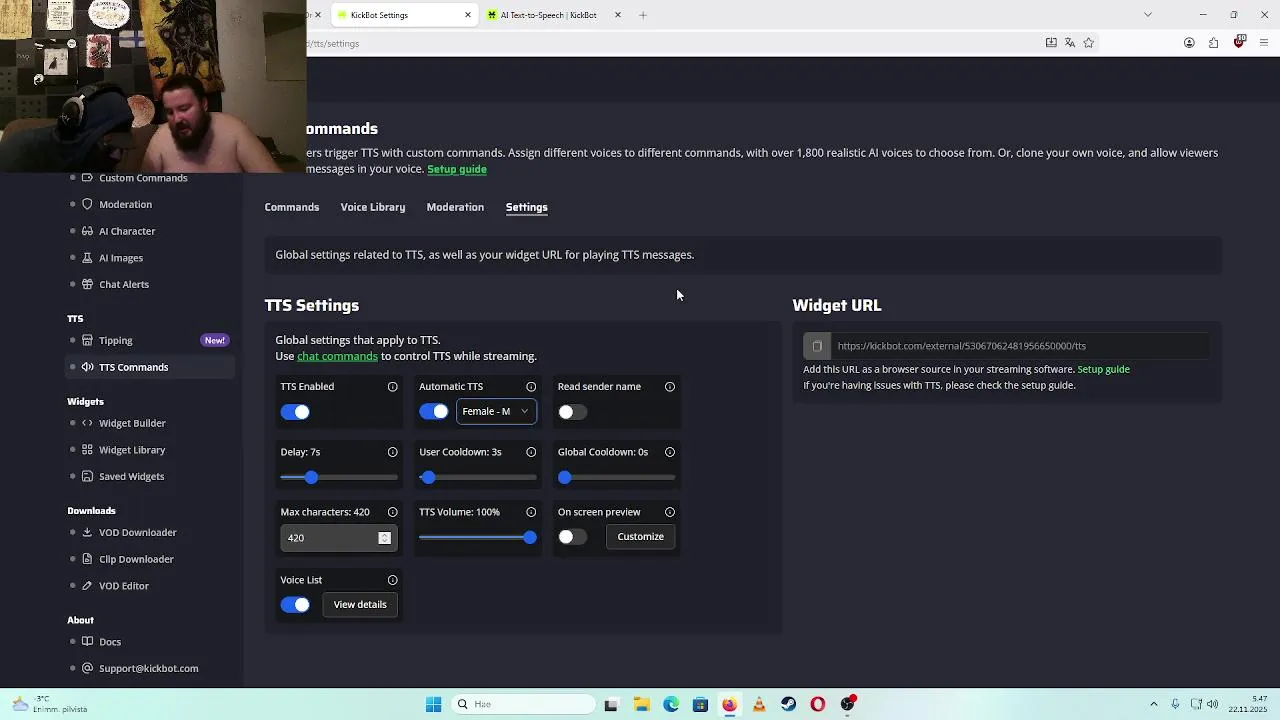The width and height of the screenshot is (1280, 720).
Task: Click the Global Cooldown slider handle
Action: pyautogui.click(x=565, y=477)
